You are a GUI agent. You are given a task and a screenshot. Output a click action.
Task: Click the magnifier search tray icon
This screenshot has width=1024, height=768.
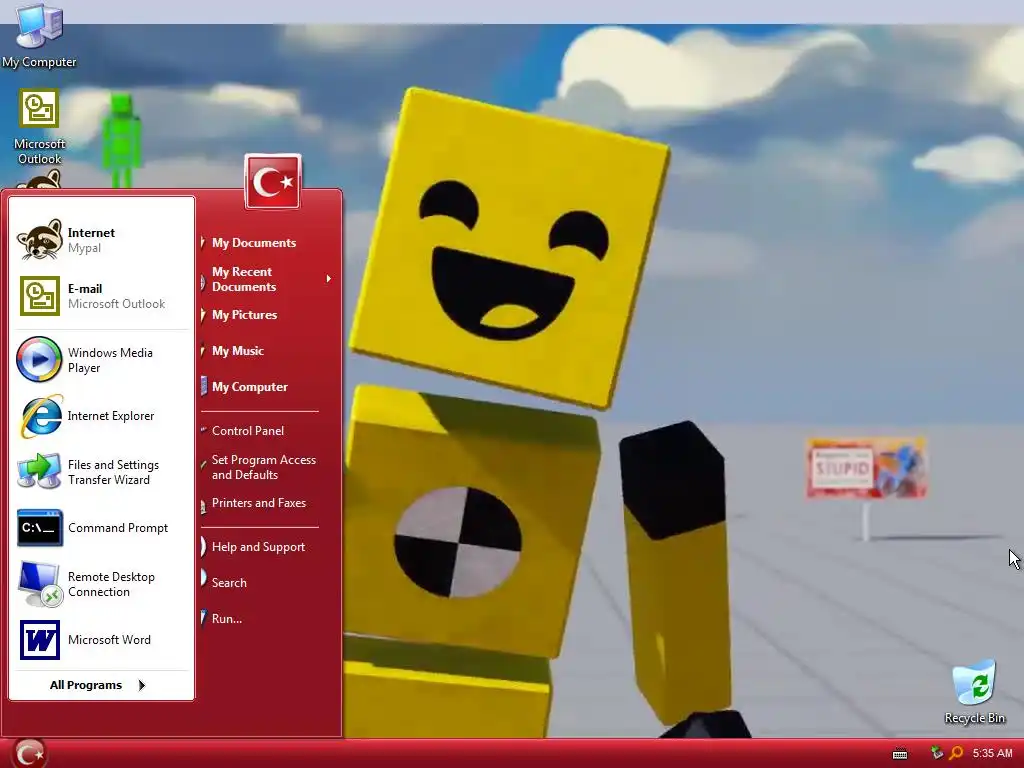click(x=957, y=753)
